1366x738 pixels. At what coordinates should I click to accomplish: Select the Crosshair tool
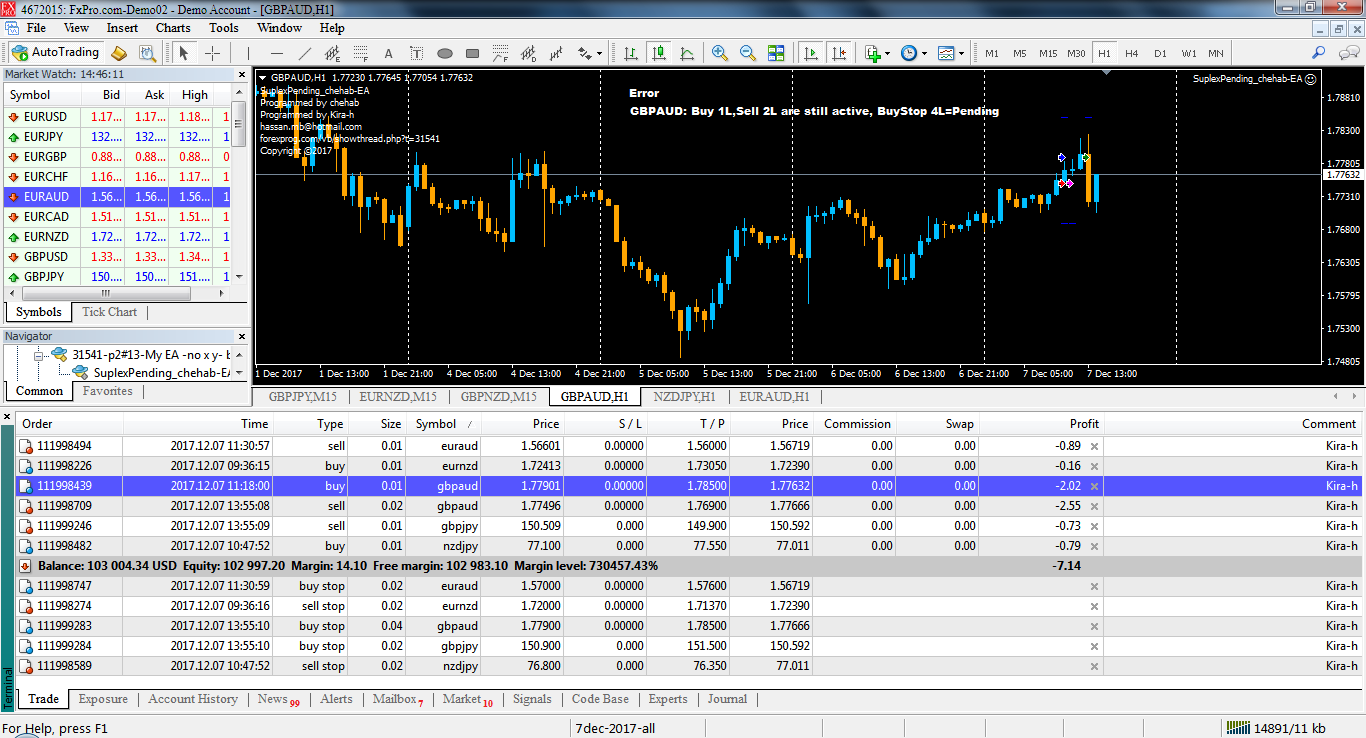(x=213, y=53)
